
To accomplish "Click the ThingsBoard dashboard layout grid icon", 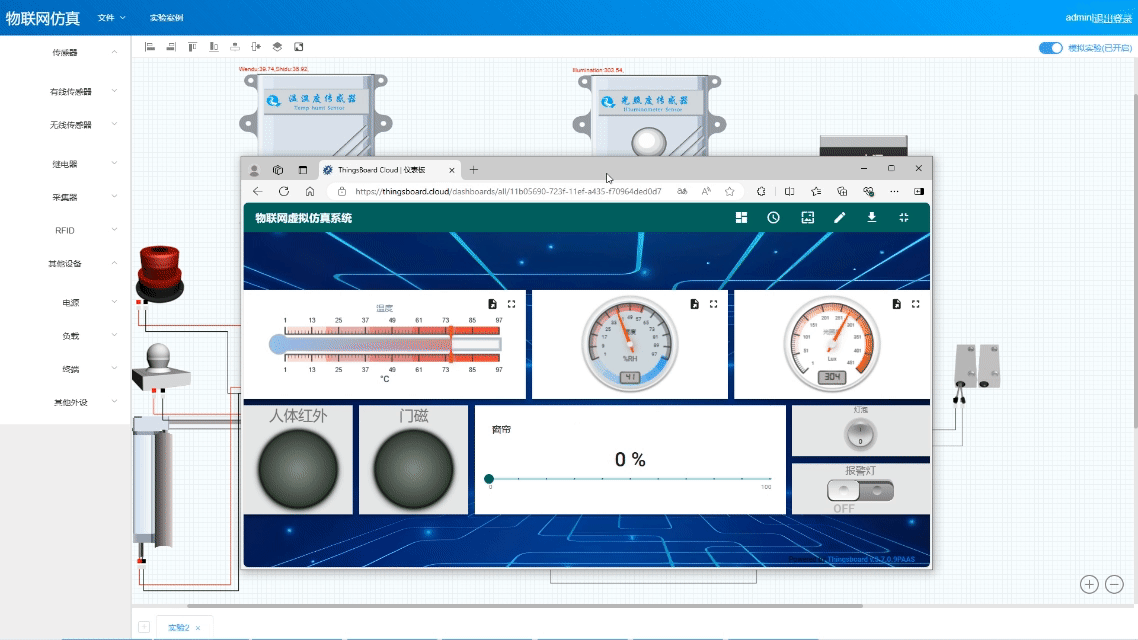I will click(x=741, y=218).
